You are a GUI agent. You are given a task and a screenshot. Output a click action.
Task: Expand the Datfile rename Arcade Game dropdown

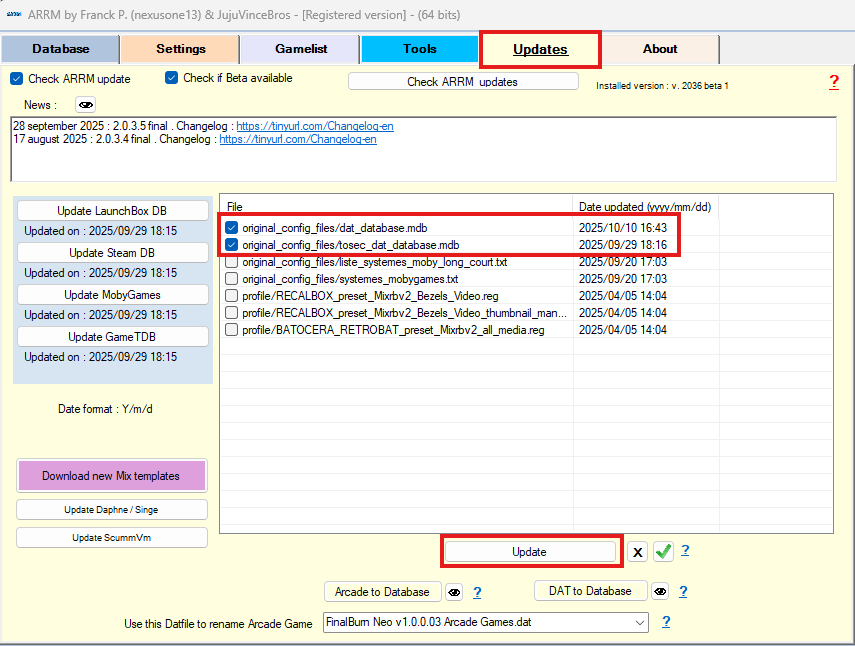pos(639,623)
